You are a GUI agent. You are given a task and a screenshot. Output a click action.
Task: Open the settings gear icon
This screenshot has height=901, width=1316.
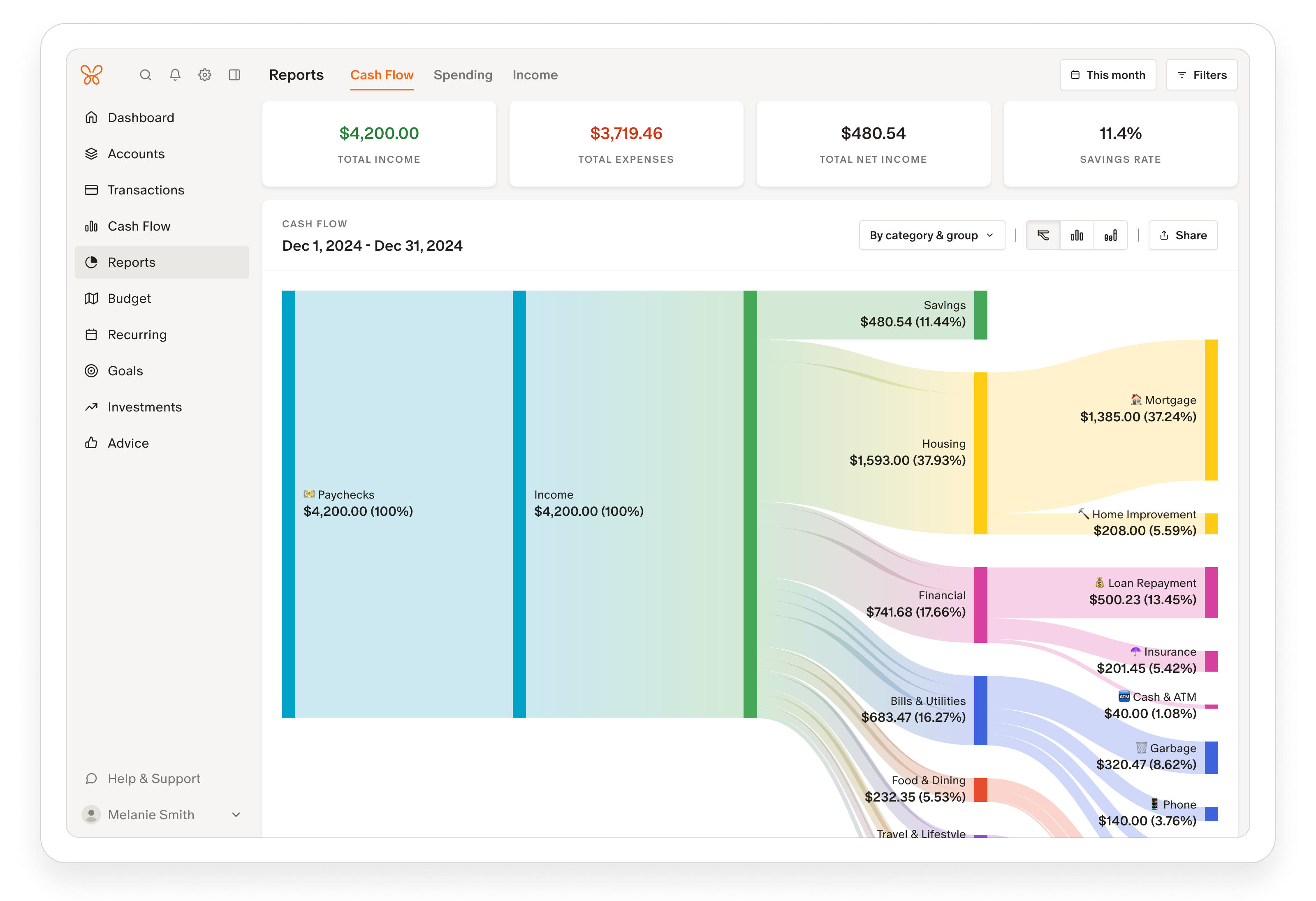click(x=205, y=75)
